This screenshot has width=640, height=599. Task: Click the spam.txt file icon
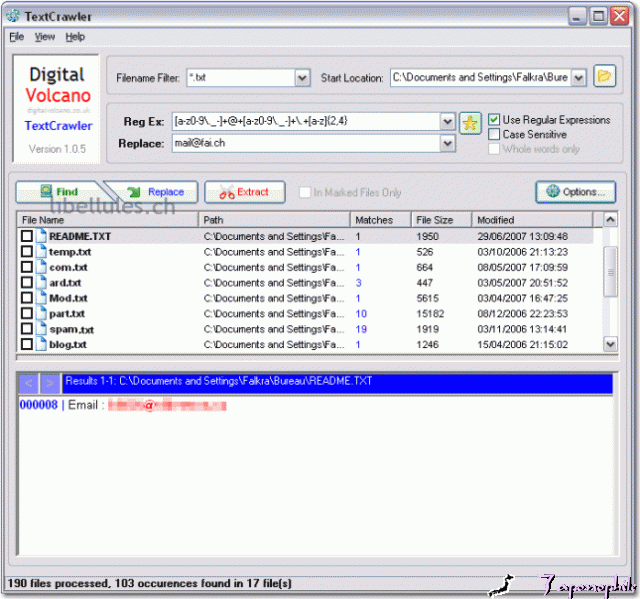tap(41, 329)
